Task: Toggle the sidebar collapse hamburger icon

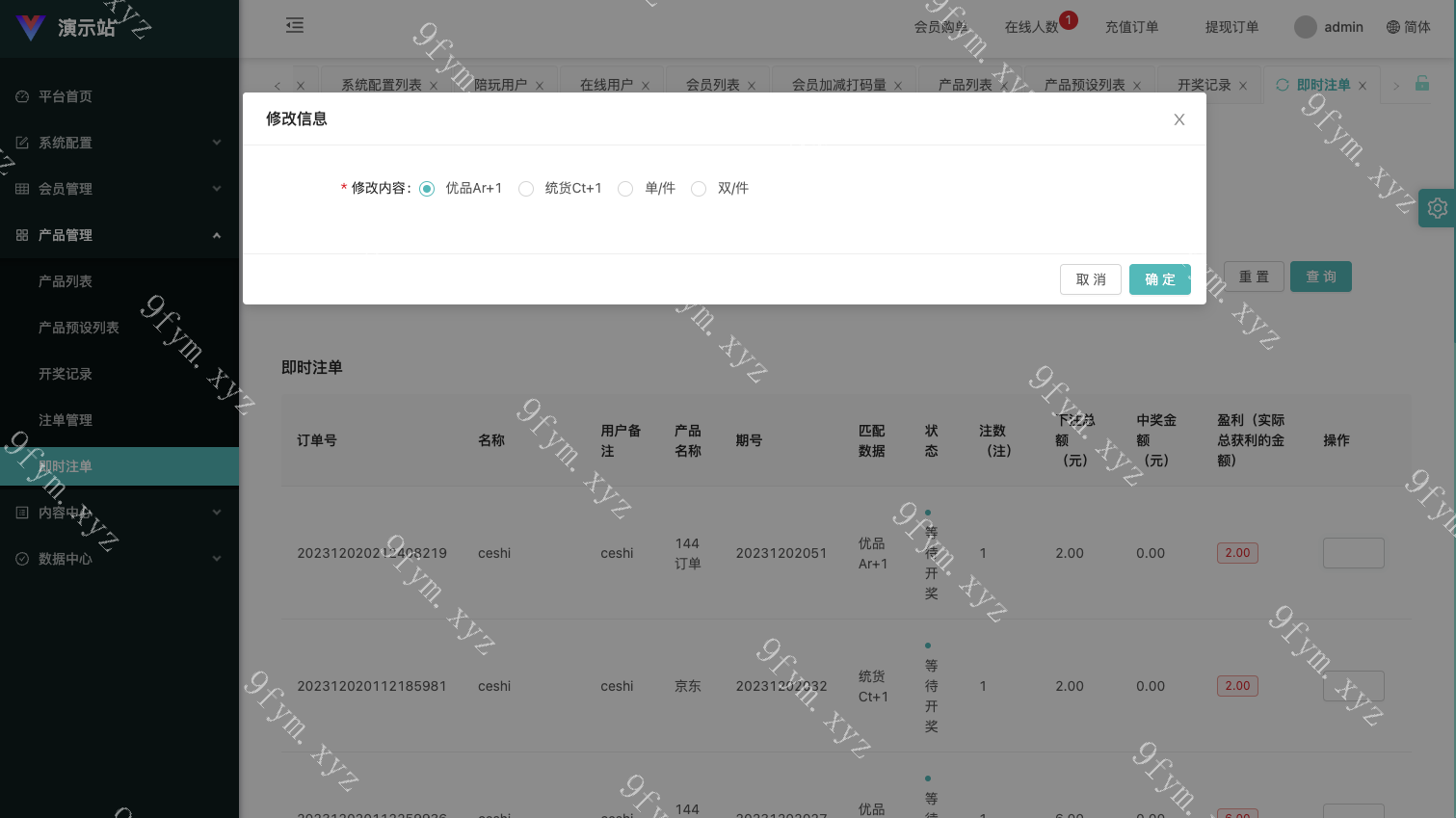Action: coord(295,26)
